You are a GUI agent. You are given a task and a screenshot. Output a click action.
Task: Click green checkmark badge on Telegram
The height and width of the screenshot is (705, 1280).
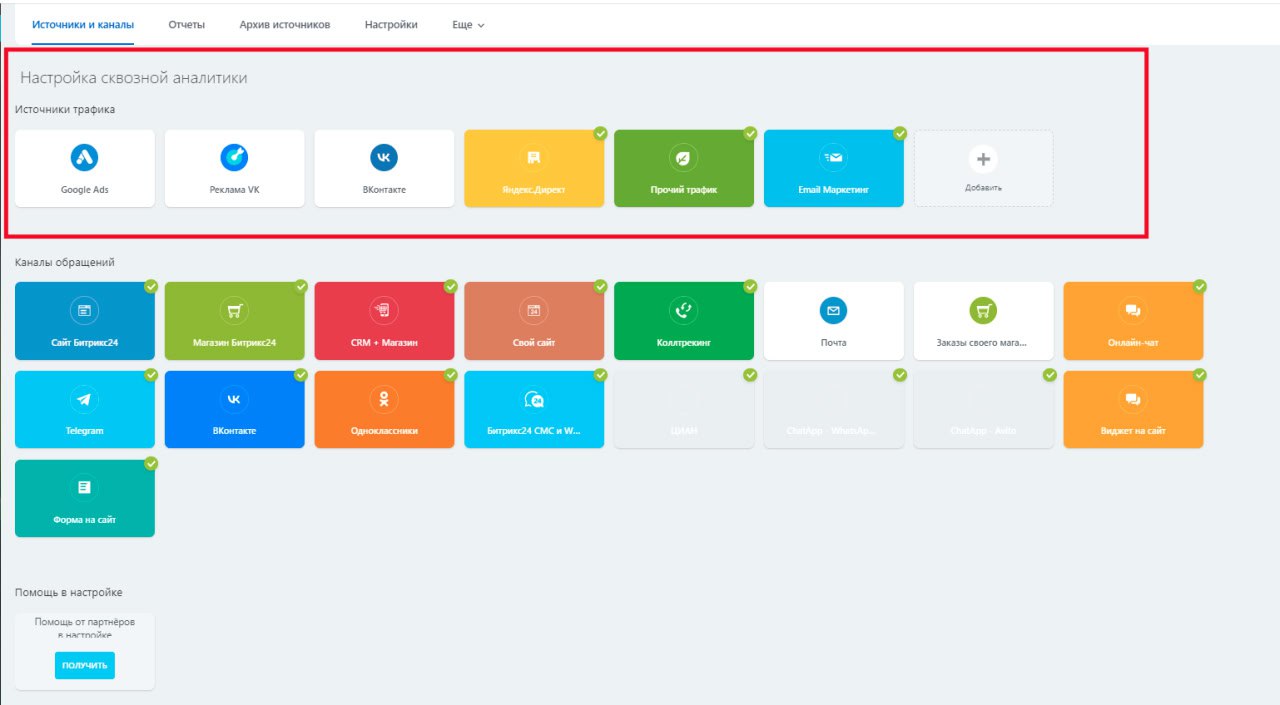(x=151, y=375)
